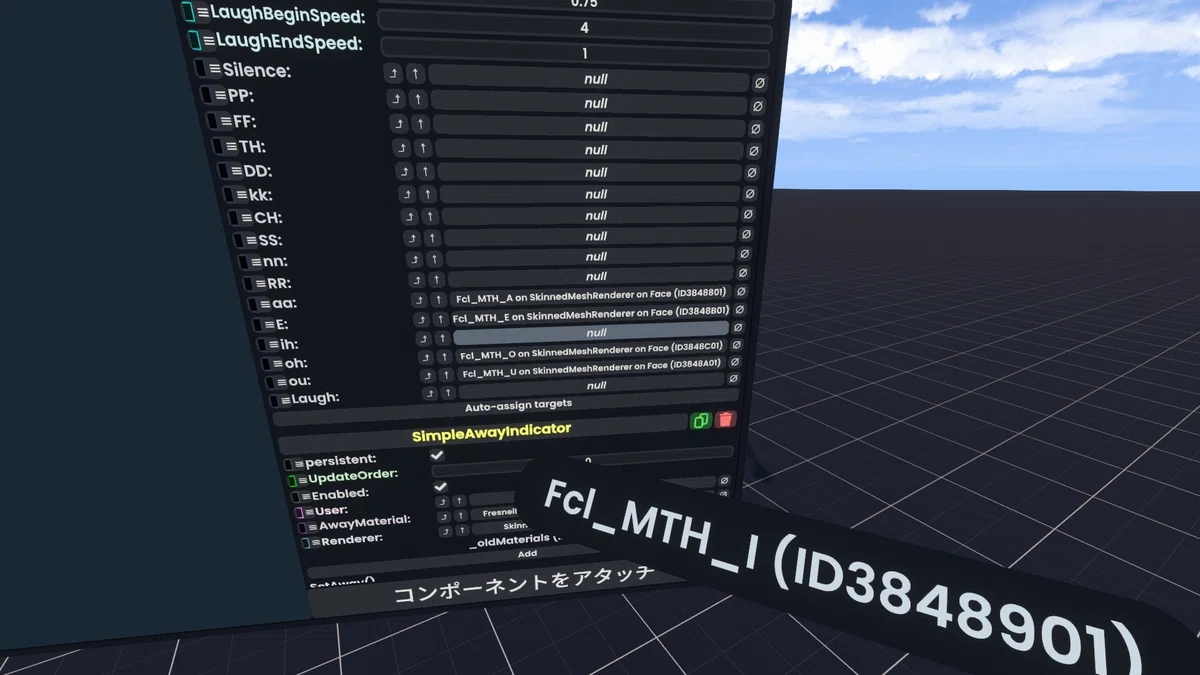Clear the Fcl_MTH_O reference with its ∅ button
The height and width of the screenshot is (675, 1200).
click(736, 345)
